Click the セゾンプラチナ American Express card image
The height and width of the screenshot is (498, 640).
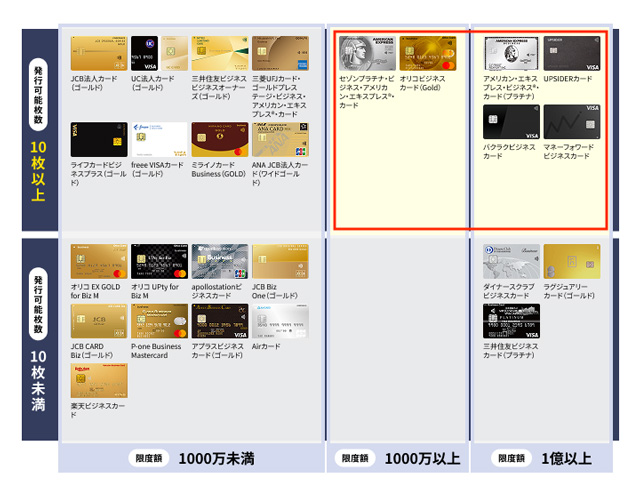pos(367,54)
